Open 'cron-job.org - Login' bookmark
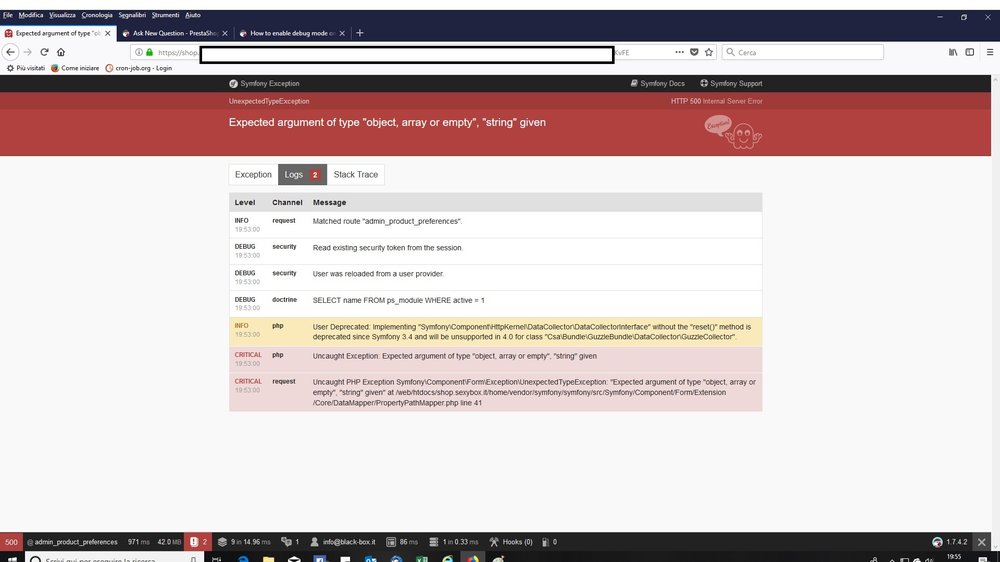 pyautogui.click(x=138, y=68)
